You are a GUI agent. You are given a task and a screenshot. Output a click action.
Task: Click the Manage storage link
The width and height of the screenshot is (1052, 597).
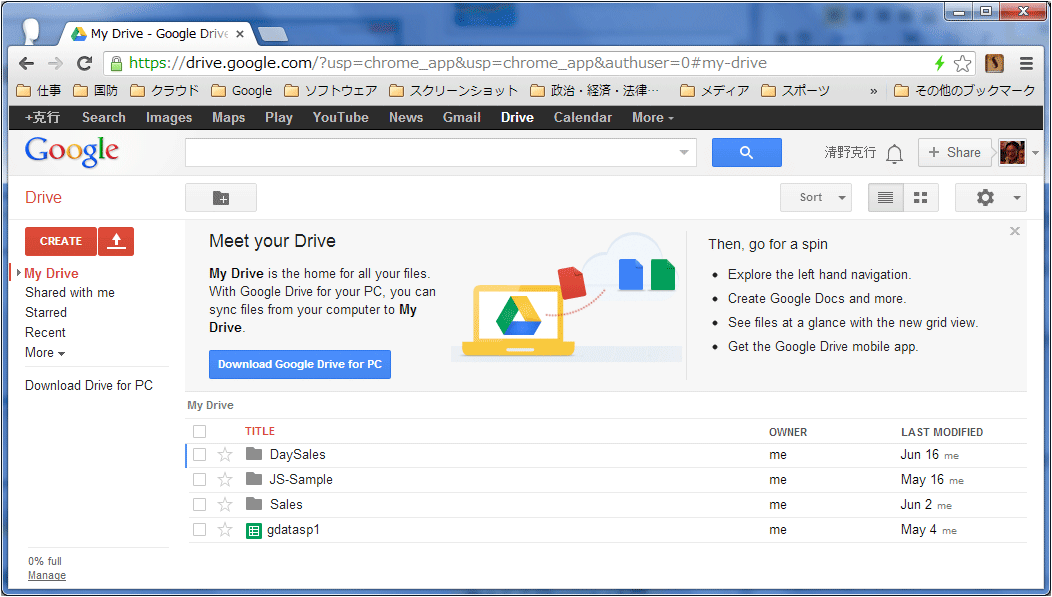47,576
